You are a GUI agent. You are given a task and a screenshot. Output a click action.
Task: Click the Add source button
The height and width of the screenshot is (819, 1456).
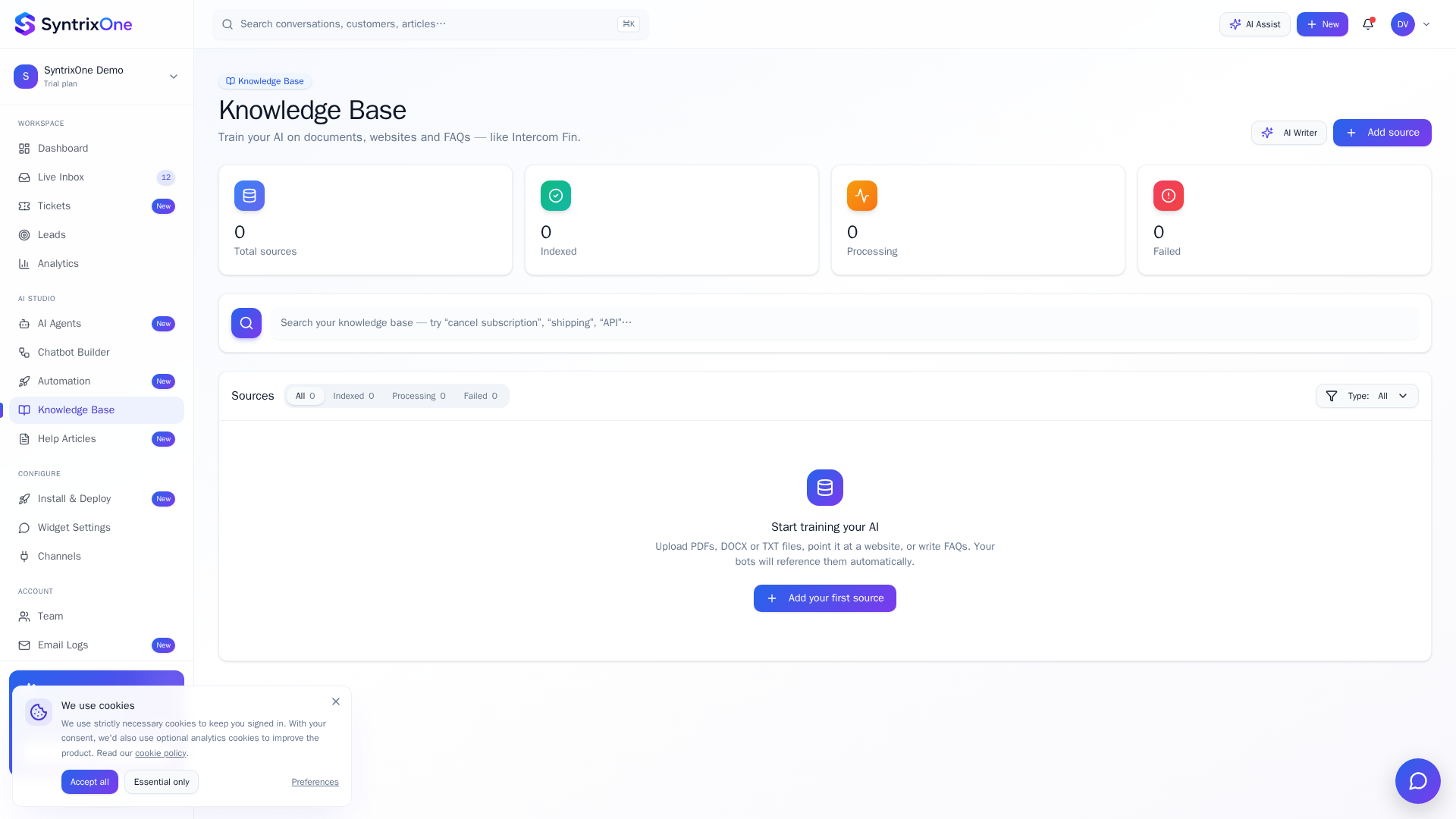[1382, 133]
